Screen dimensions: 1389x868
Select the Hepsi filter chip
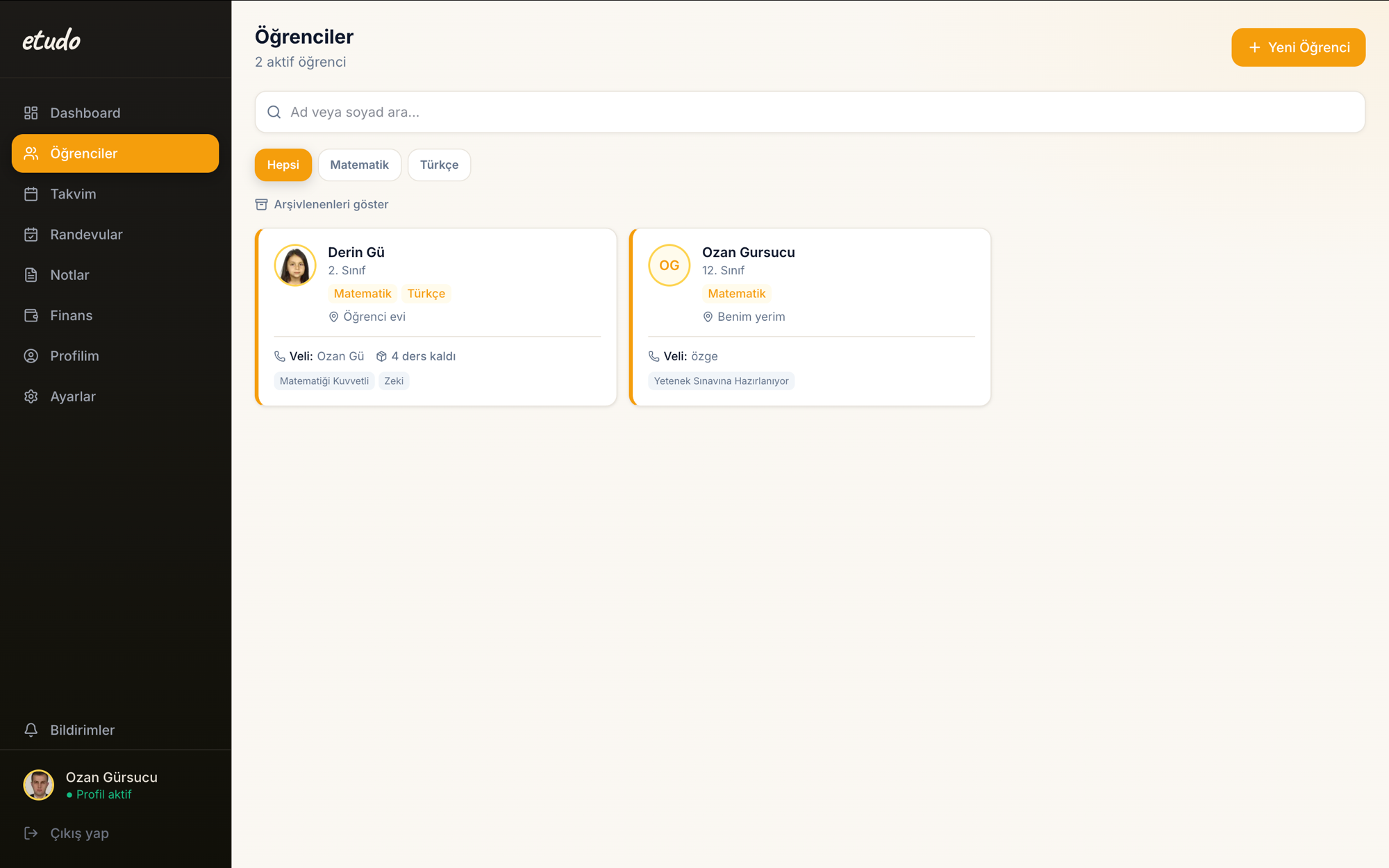click(283, 165)
